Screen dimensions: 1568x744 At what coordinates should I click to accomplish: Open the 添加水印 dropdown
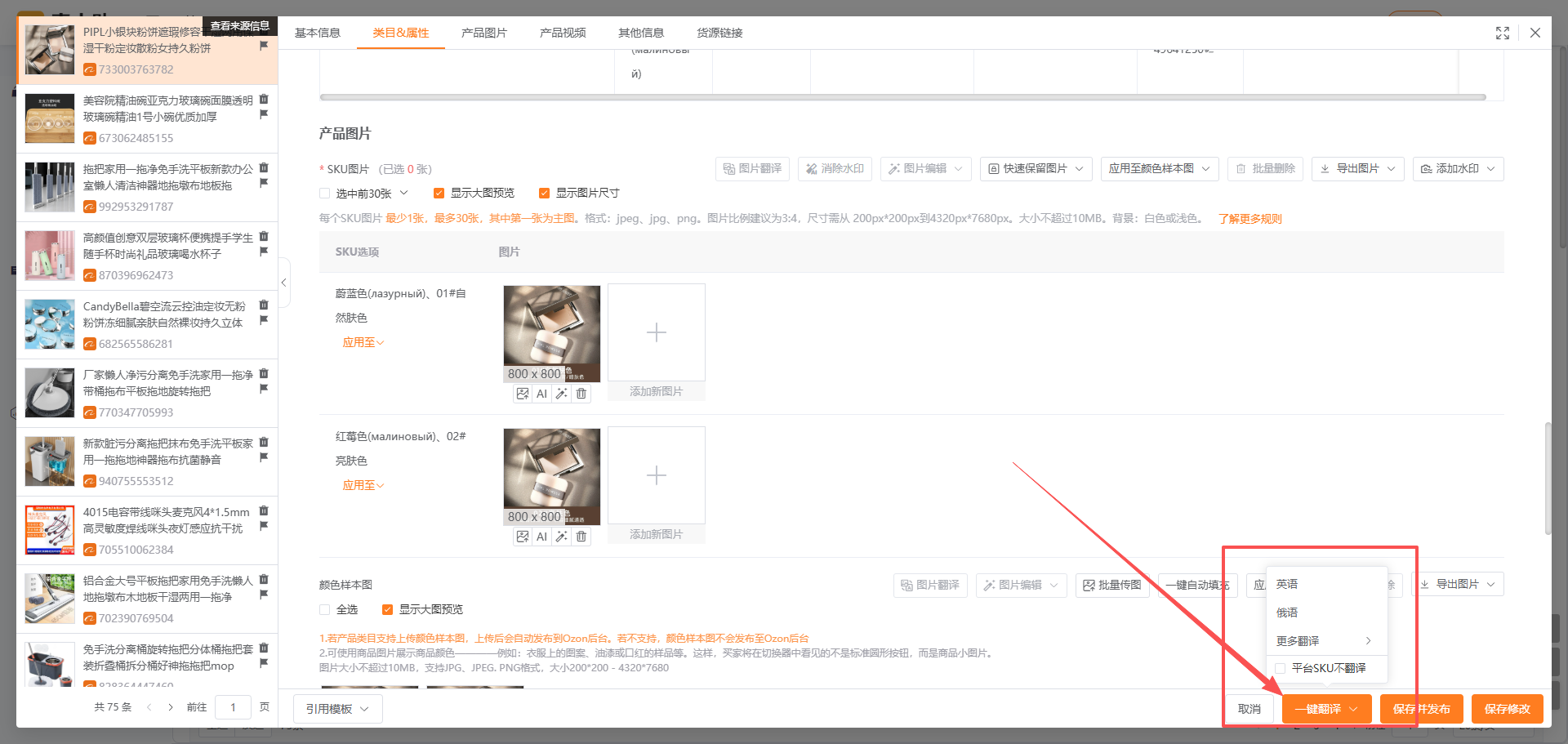point(1459,169)
